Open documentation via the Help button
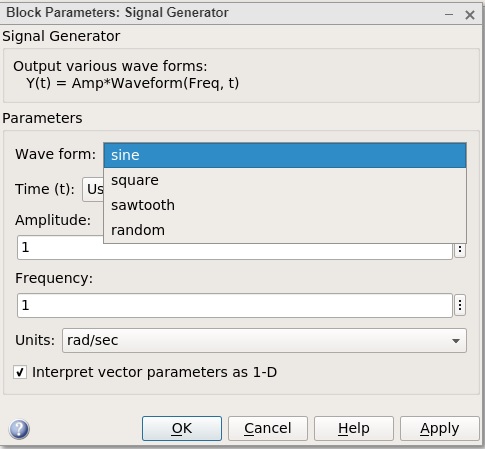 [x=354, y=428]
